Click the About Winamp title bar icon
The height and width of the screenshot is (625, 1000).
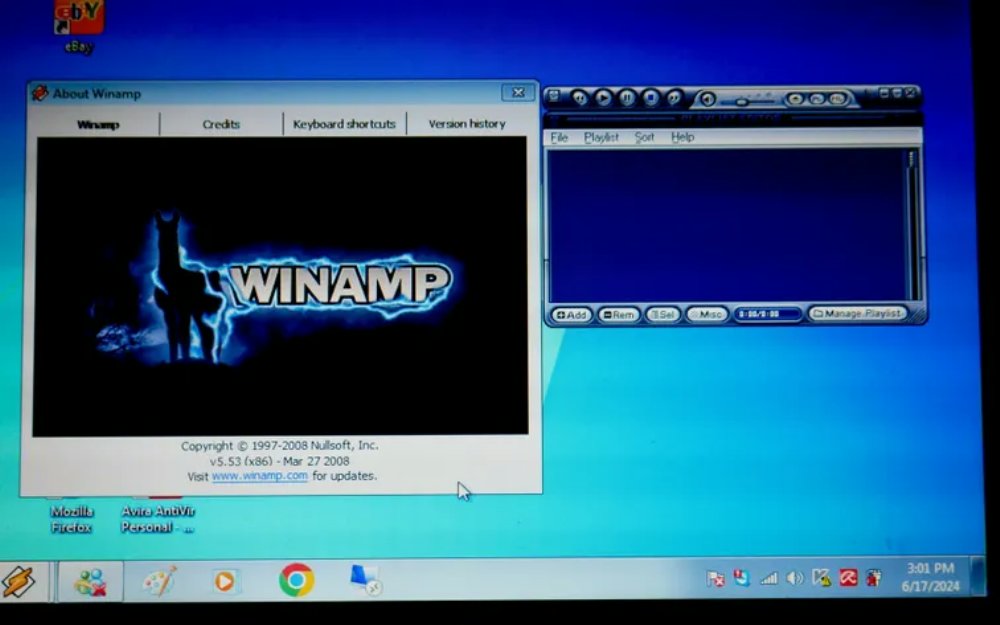(x=40, y=93)
